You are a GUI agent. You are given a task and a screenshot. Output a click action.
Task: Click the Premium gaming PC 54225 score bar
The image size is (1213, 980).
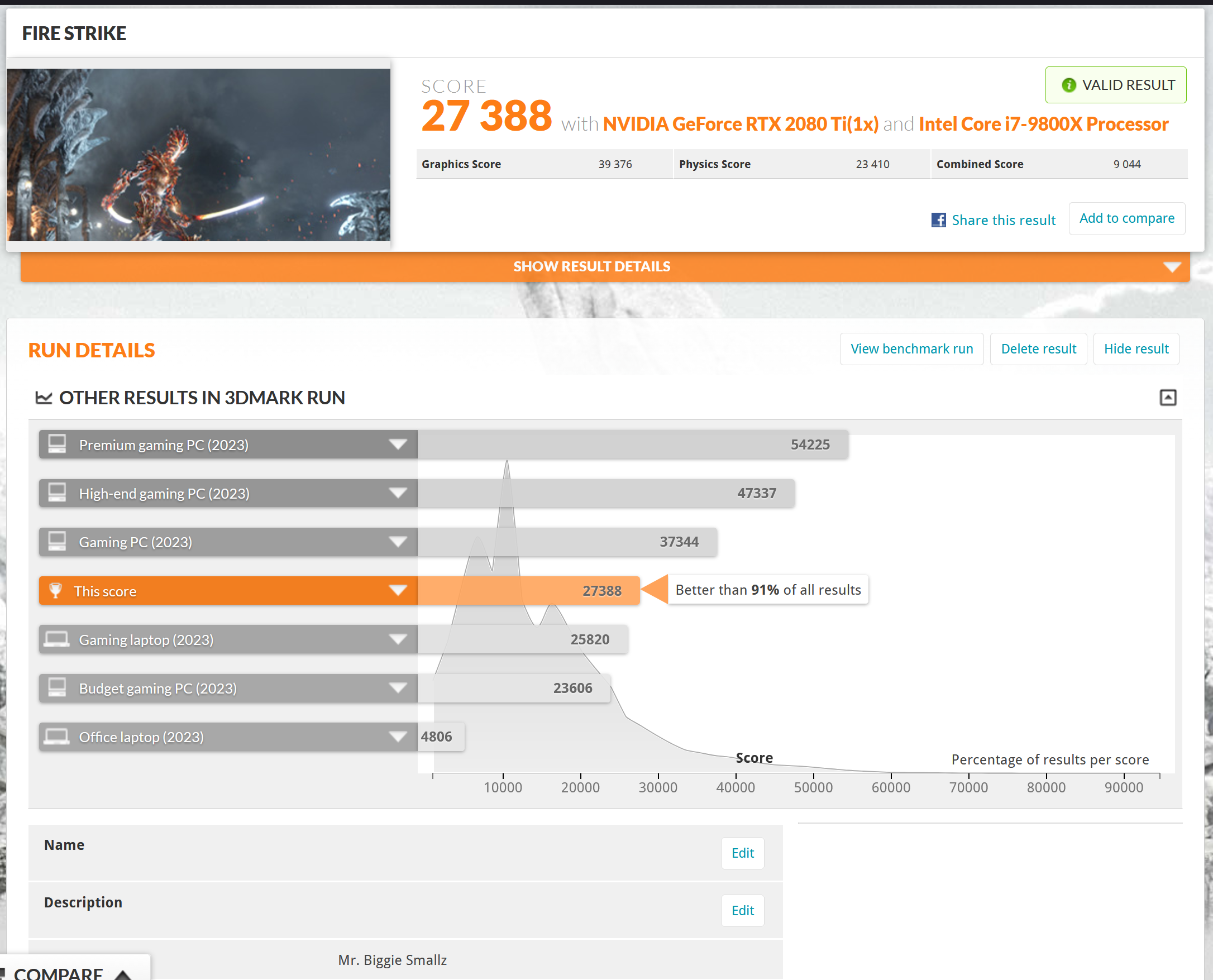coord(633,445)
